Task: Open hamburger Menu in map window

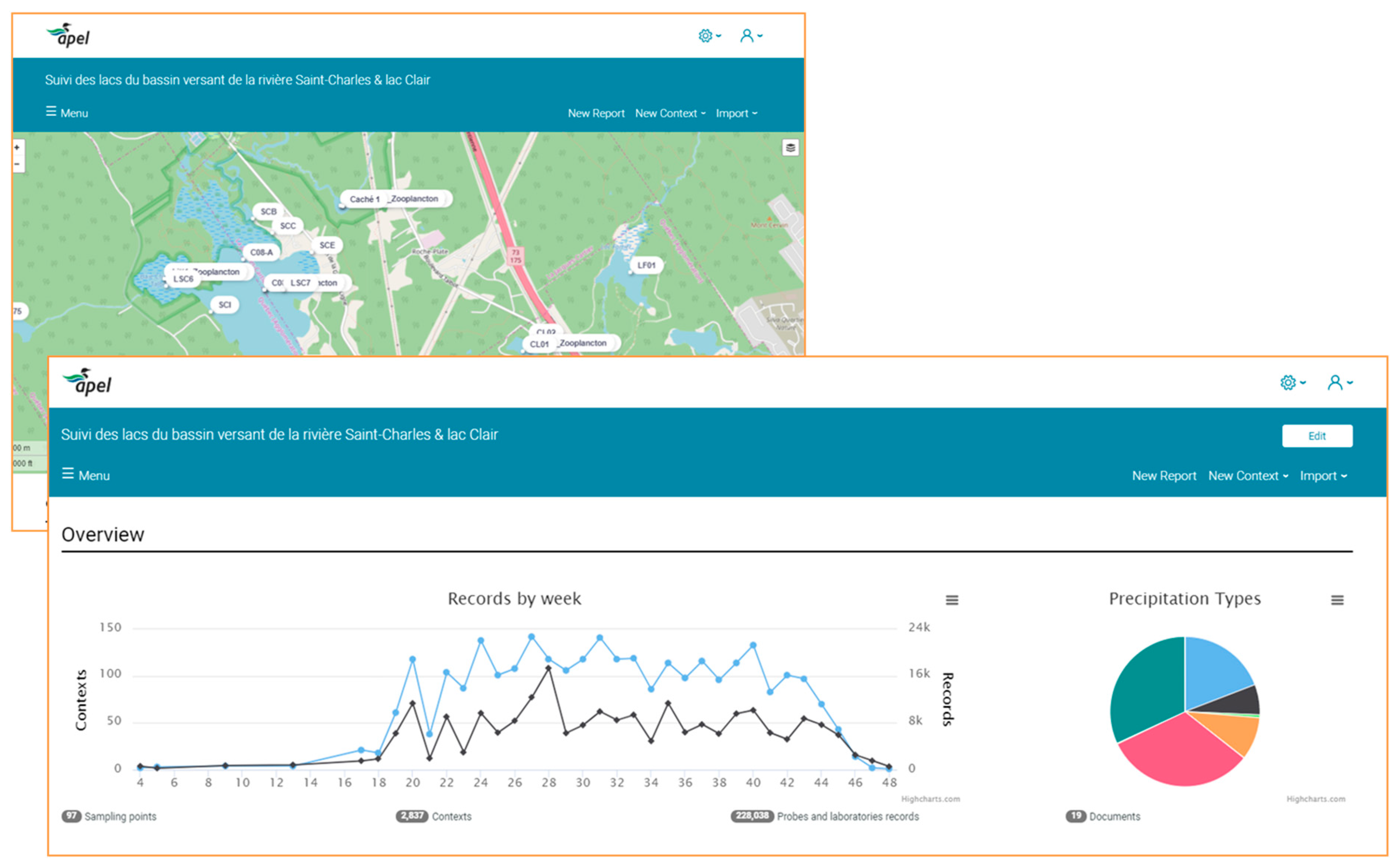Action: click(67, 112)
